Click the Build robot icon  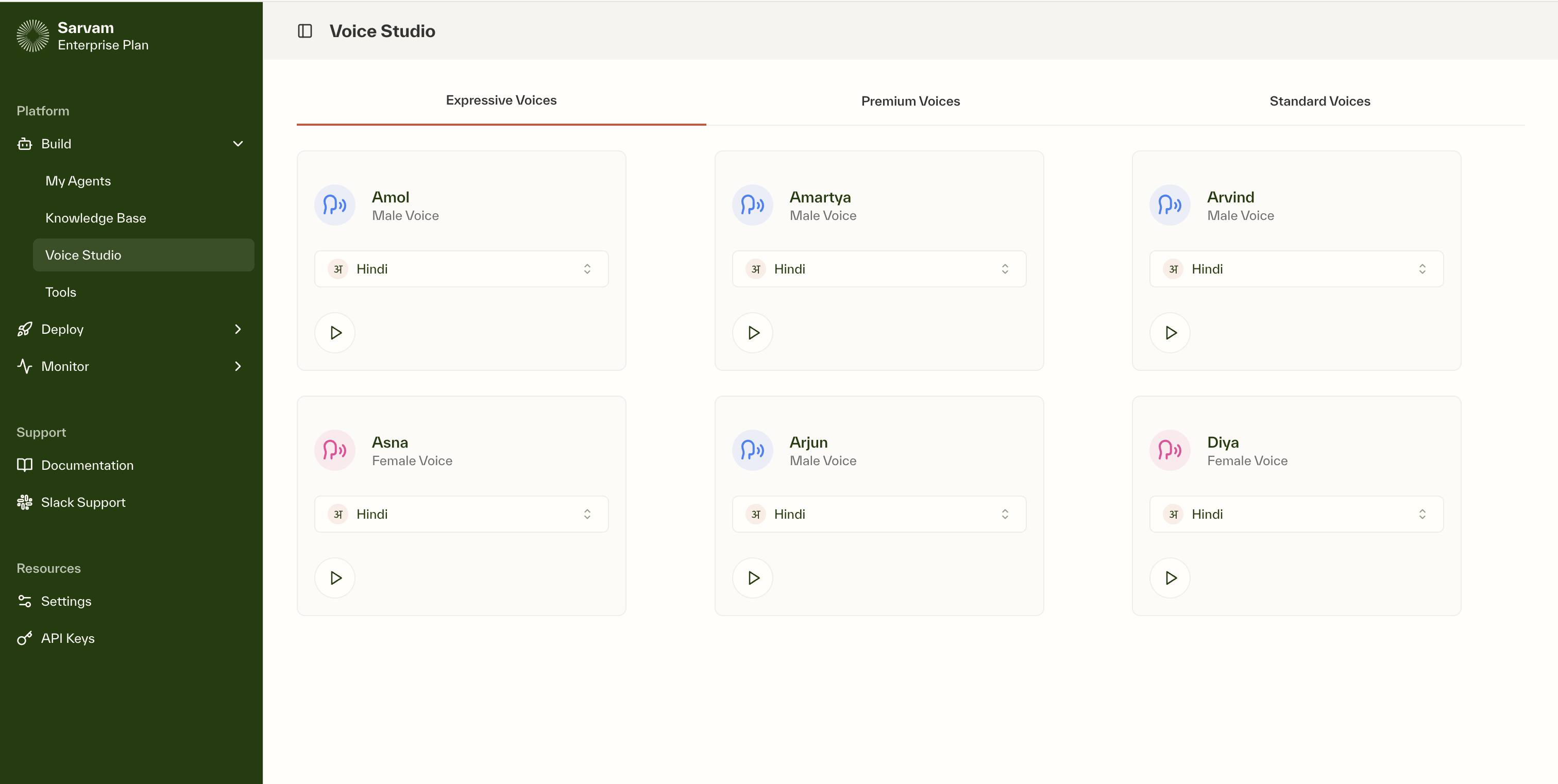[x=25, y=144]
